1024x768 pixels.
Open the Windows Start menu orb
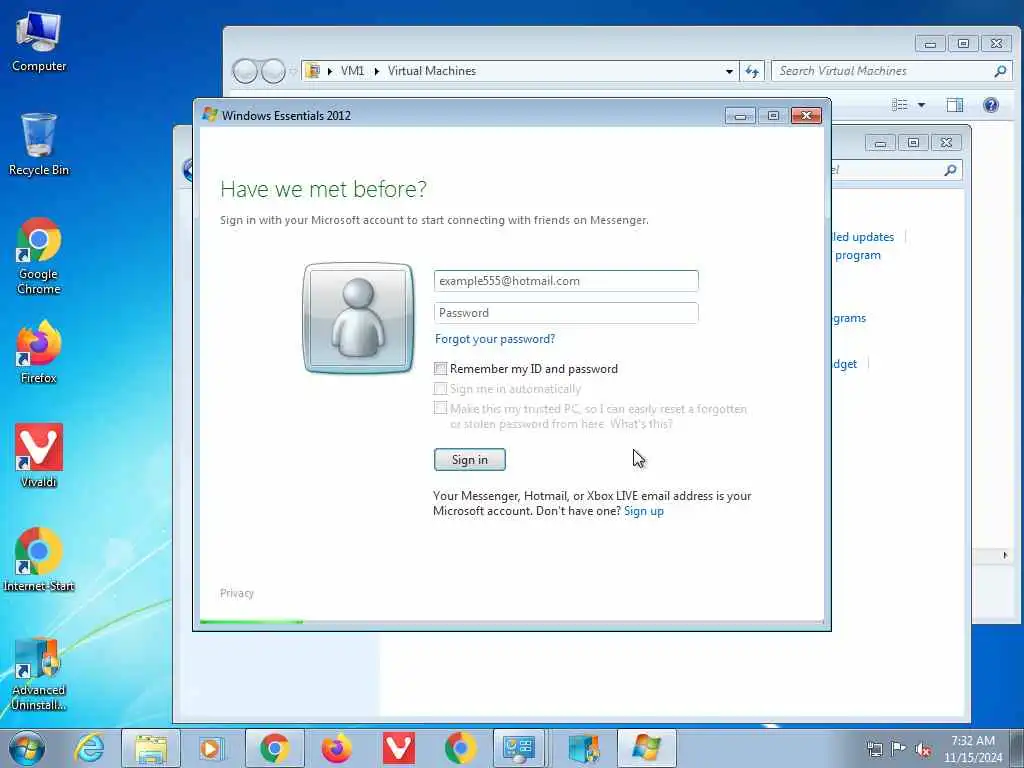(27, 748)
